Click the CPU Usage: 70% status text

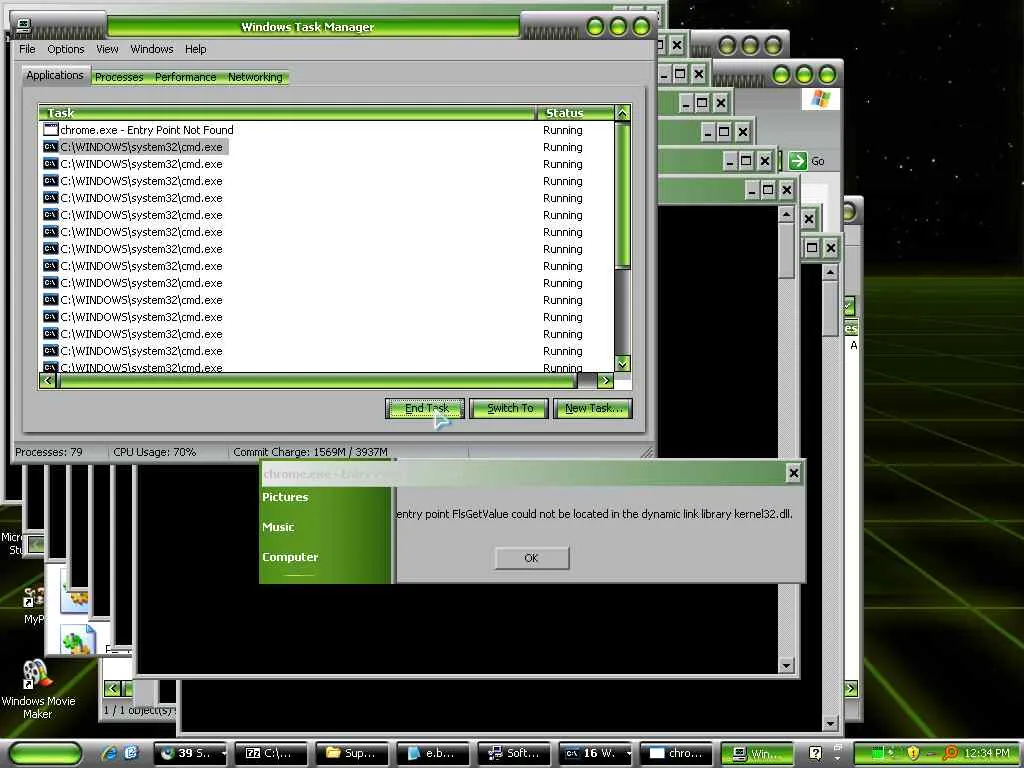click(155, 452)
